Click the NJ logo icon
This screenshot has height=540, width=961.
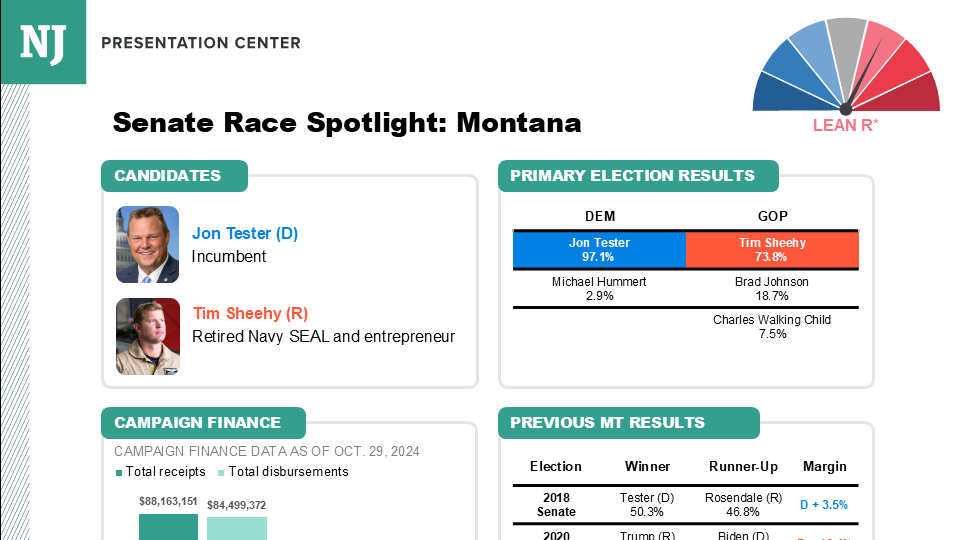(43, 42)
